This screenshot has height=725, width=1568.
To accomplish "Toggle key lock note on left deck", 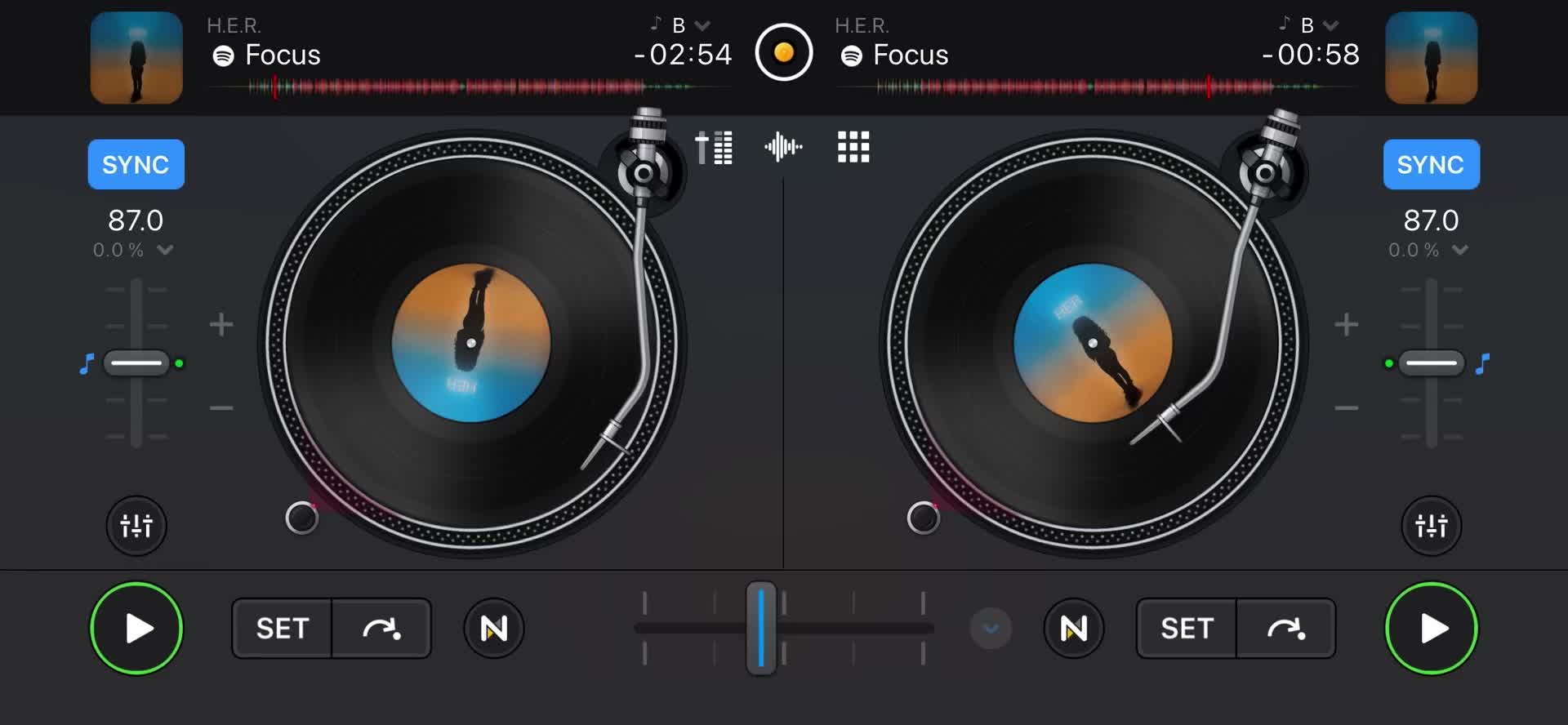I will coord(87,363).
